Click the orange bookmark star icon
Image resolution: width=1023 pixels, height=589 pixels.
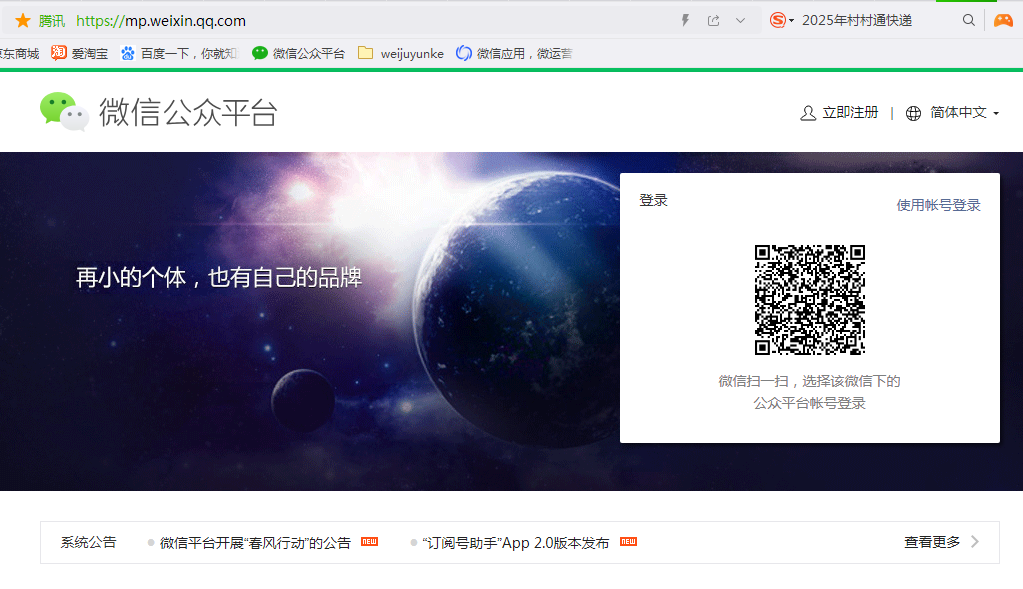23,21
